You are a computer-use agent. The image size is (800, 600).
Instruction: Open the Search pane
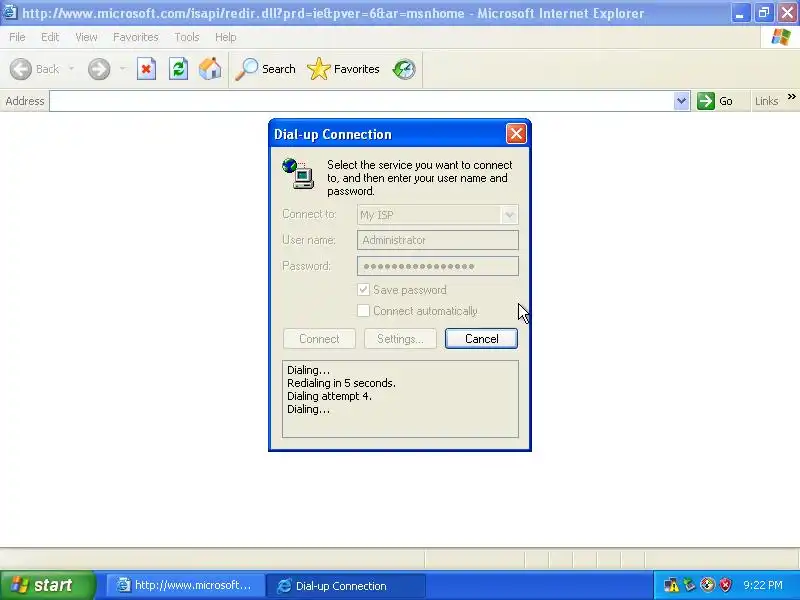(x=265, y=69)
